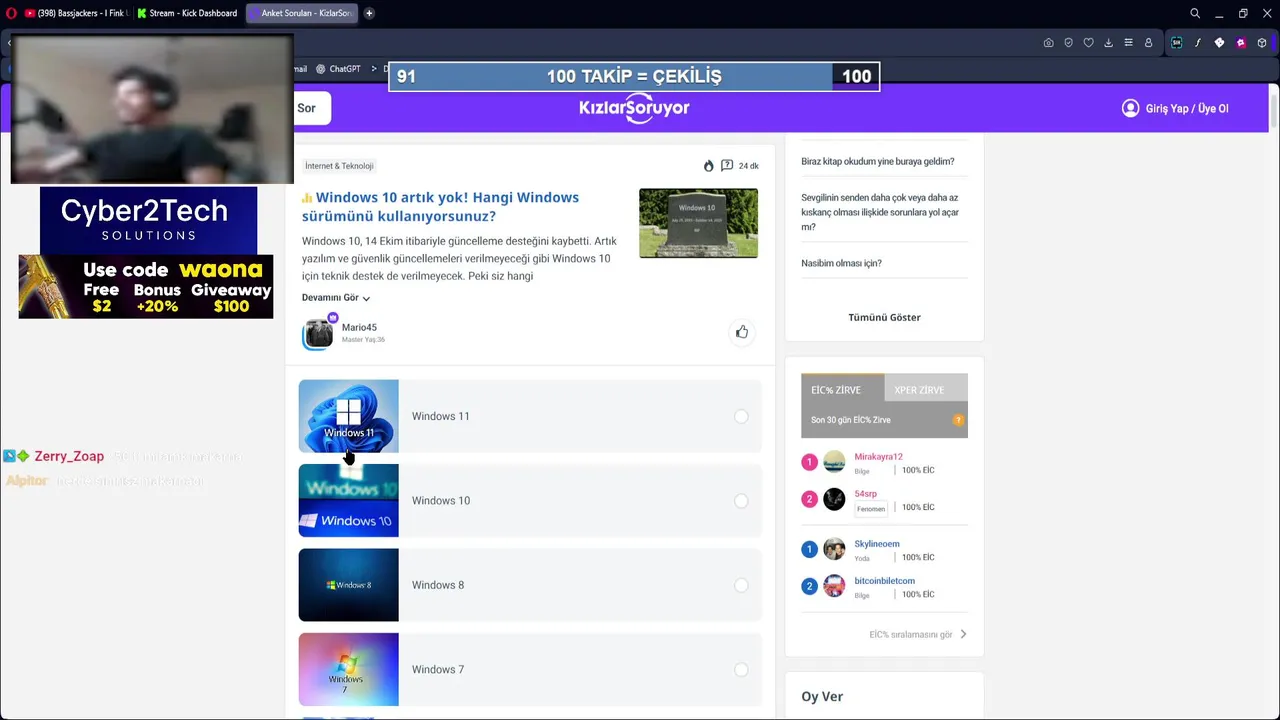This screenshot has width=1280, height=720.
Task: Open a new browser tab with plus
Action: click(x=369, y=13)
